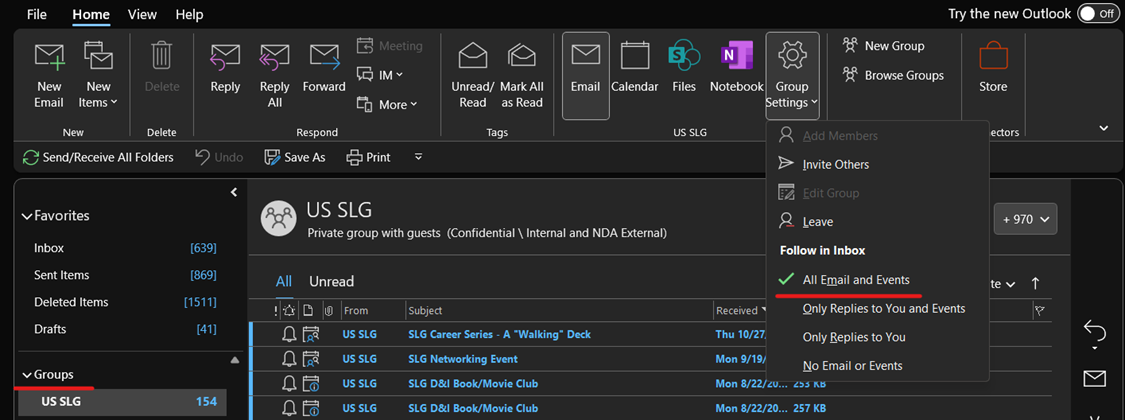The image size is (1125, 420).
Task: Click the Forward message icon
Action: tap(324, 58)
